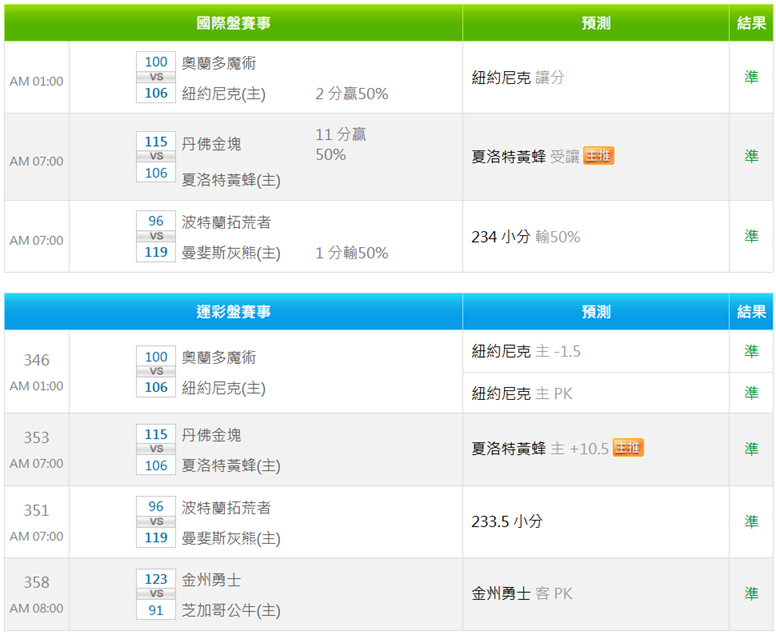Click the 準 result for 紐約尼克 主 PK
Image resolution: width=776 pixels, height=635 pixels.
751,392
